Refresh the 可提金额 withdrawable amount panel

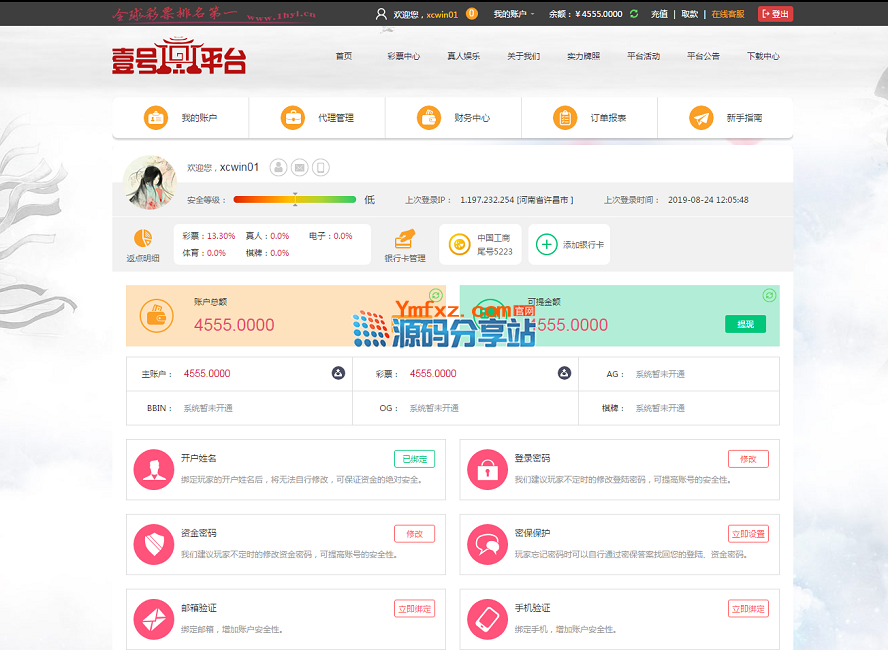point(768,295)
